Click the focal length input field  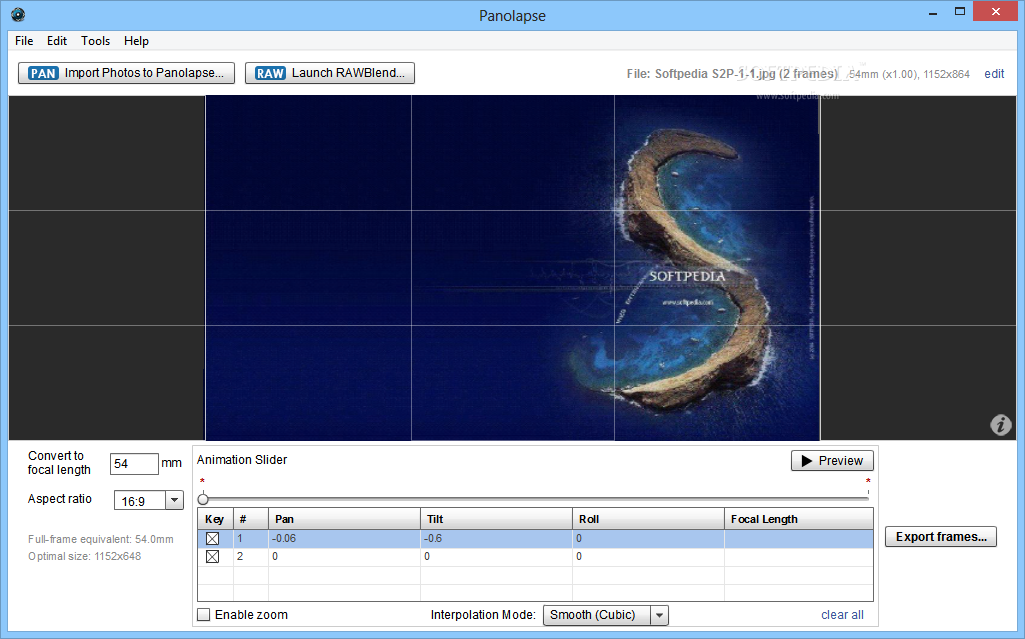point(134,464)
